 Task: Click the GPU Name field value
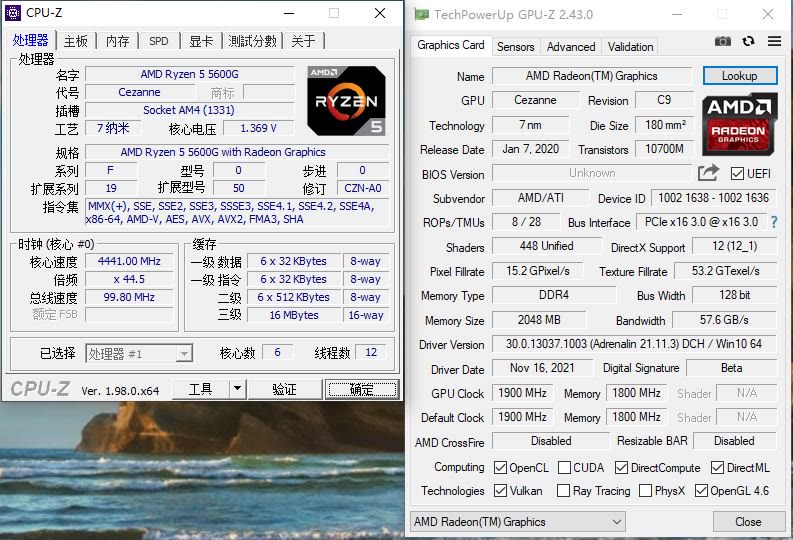[x=592, y=76]
